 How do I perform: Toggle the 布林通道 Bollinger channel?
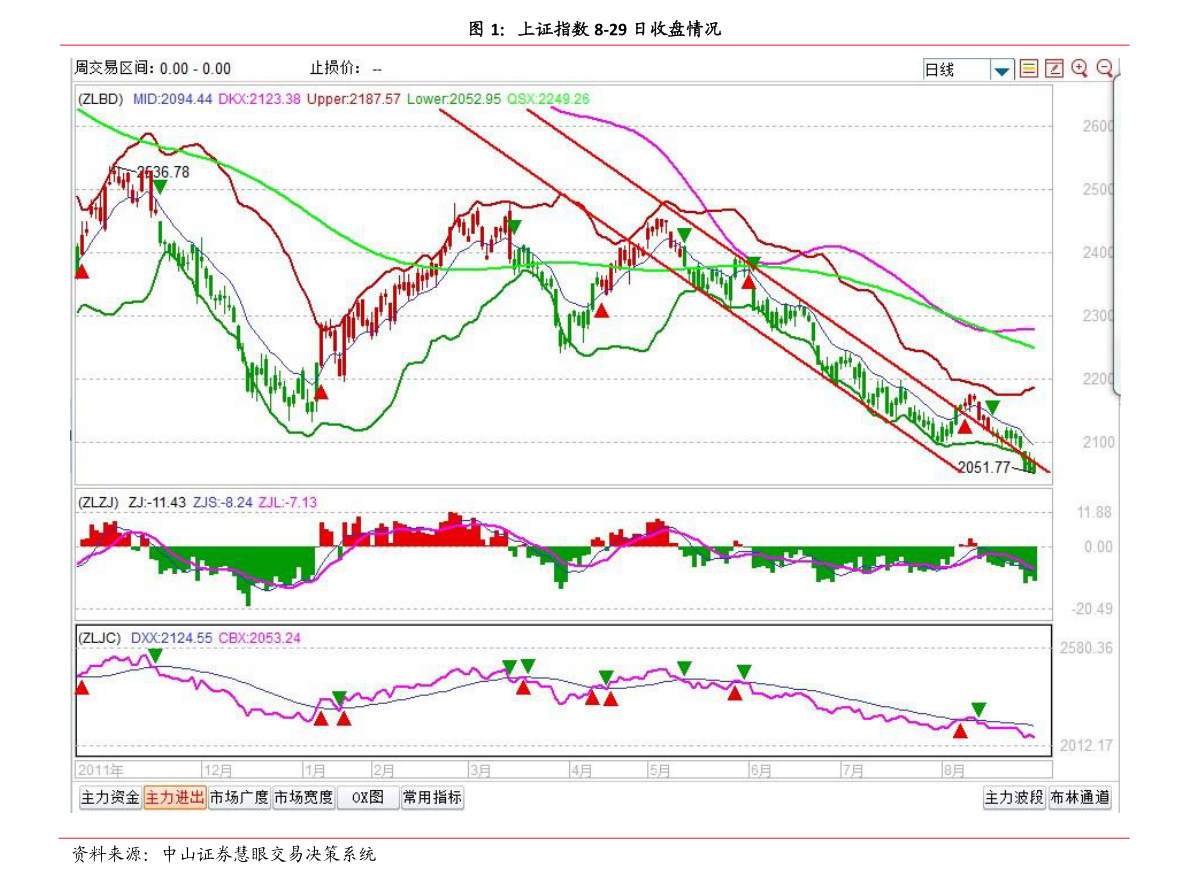(1079, 798)
